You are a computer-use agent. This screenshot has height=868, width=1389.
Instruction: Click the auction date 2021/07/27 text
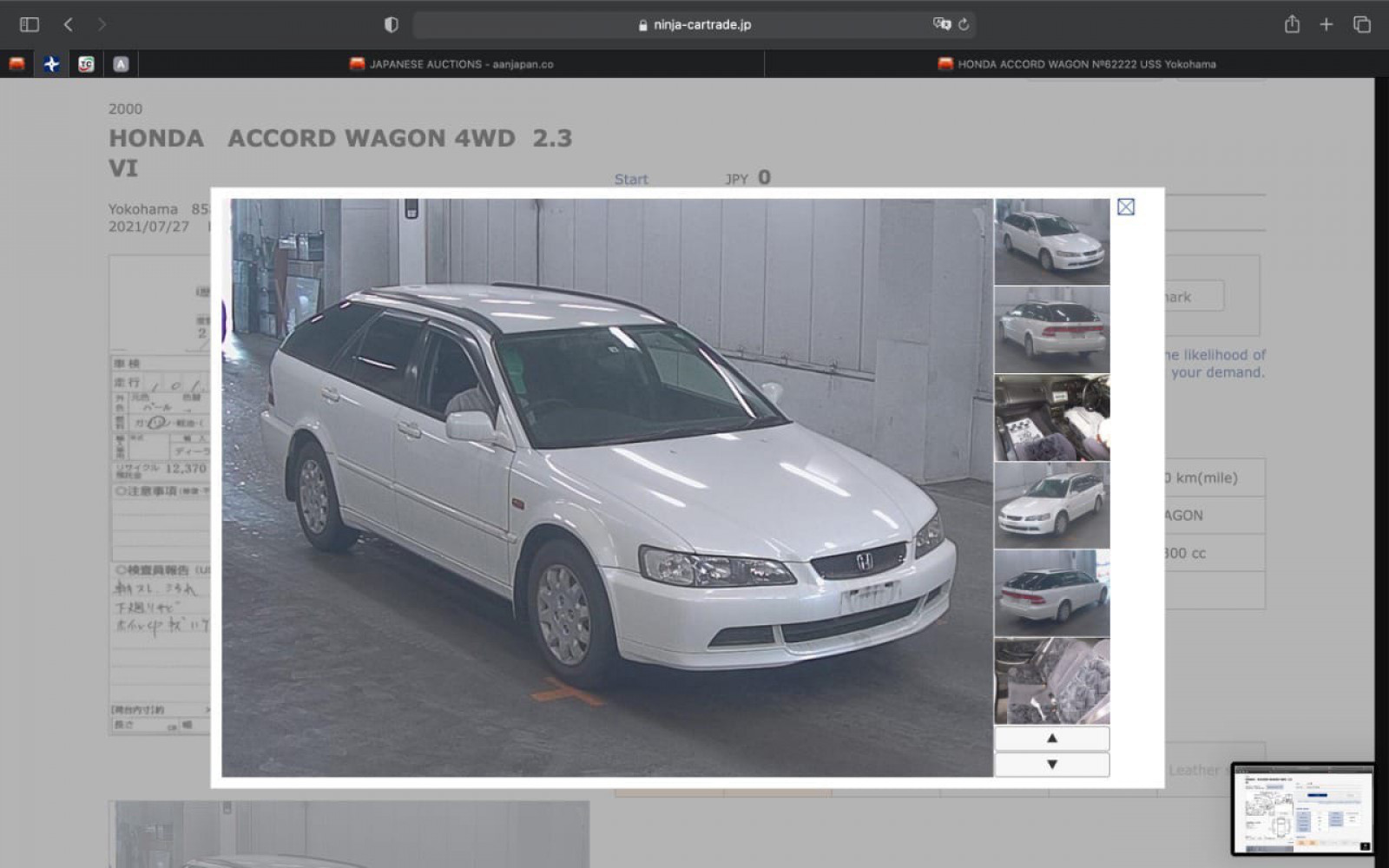coord(148,227)
